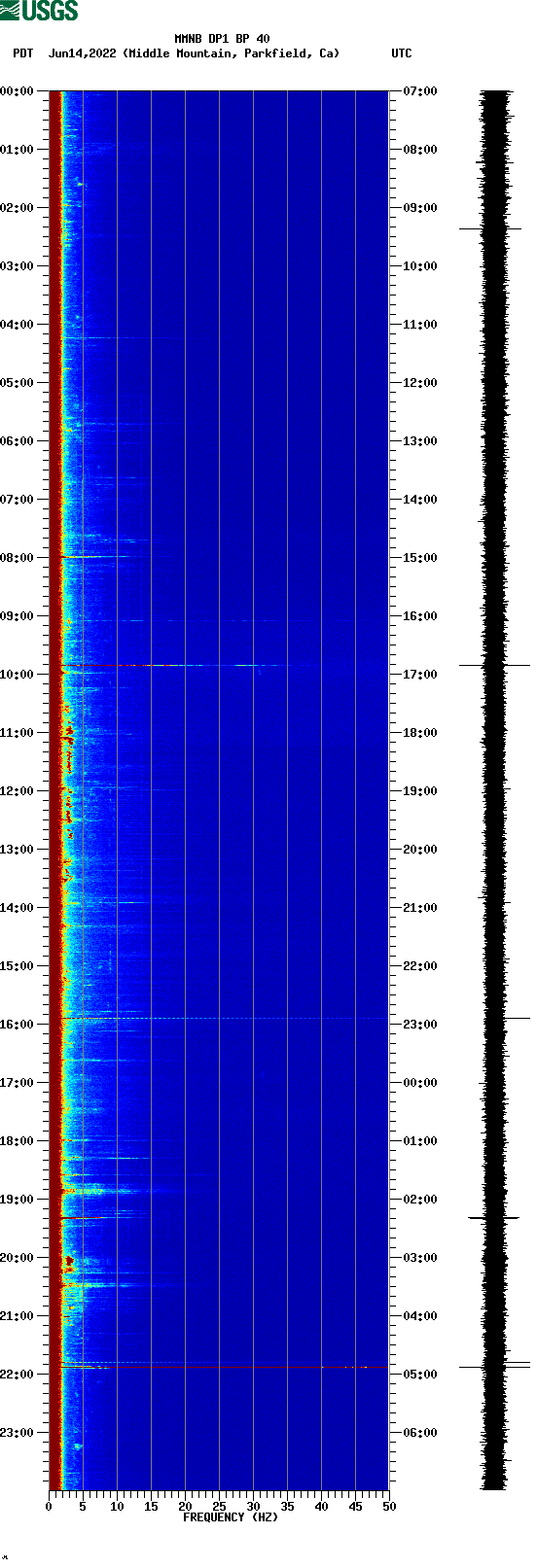Click the 30 Hz frequency tick label
Image resolution: width=537 pixels, height=1568 pixels.
(253, 1507)
